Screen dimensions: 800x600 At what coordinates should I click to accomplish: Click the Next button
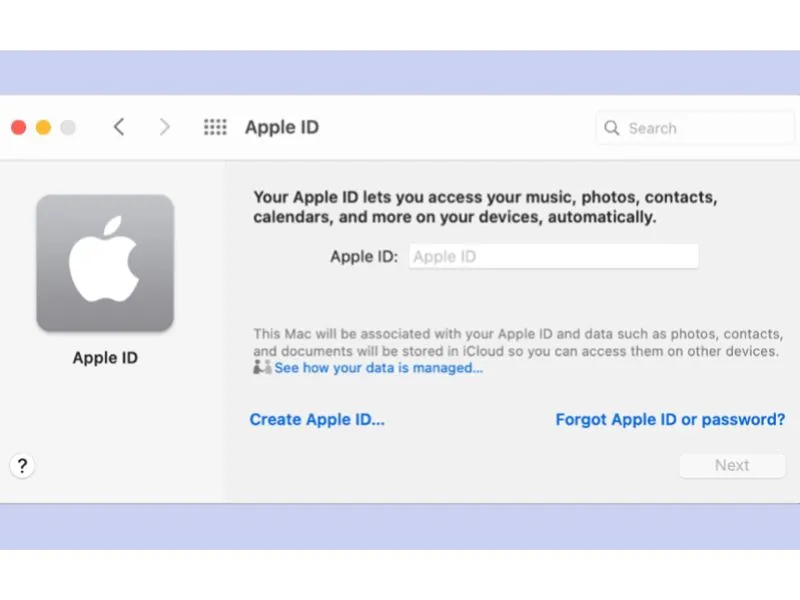click(732, 465)
